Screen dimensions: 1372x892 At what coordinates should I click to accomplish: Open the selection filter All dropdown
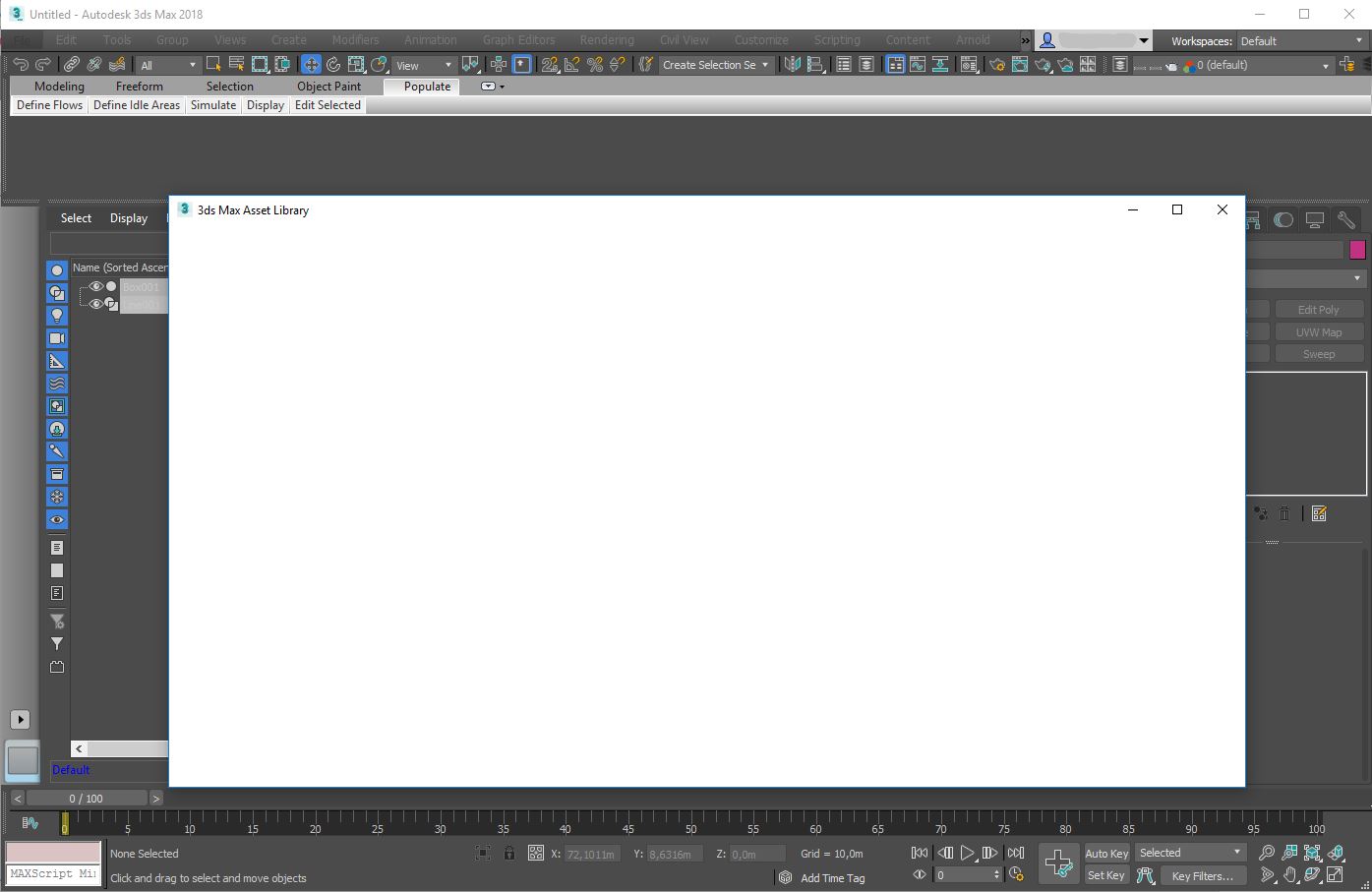point(165,64)
